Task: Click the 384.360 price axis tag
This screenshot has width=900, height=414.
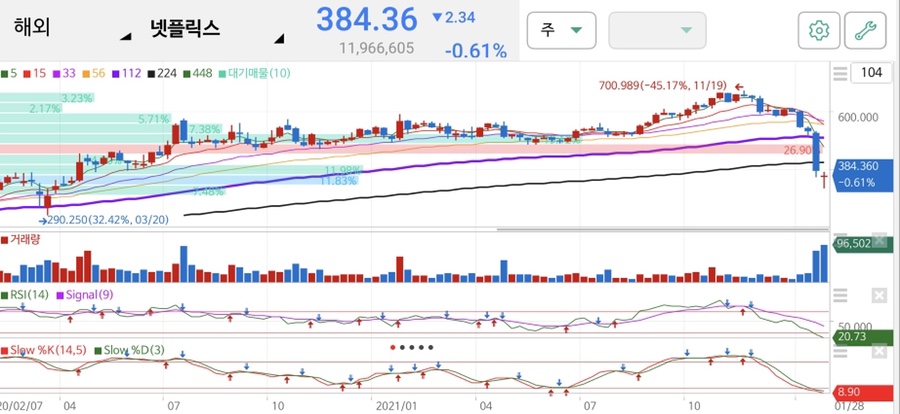Action: (863, 174)
